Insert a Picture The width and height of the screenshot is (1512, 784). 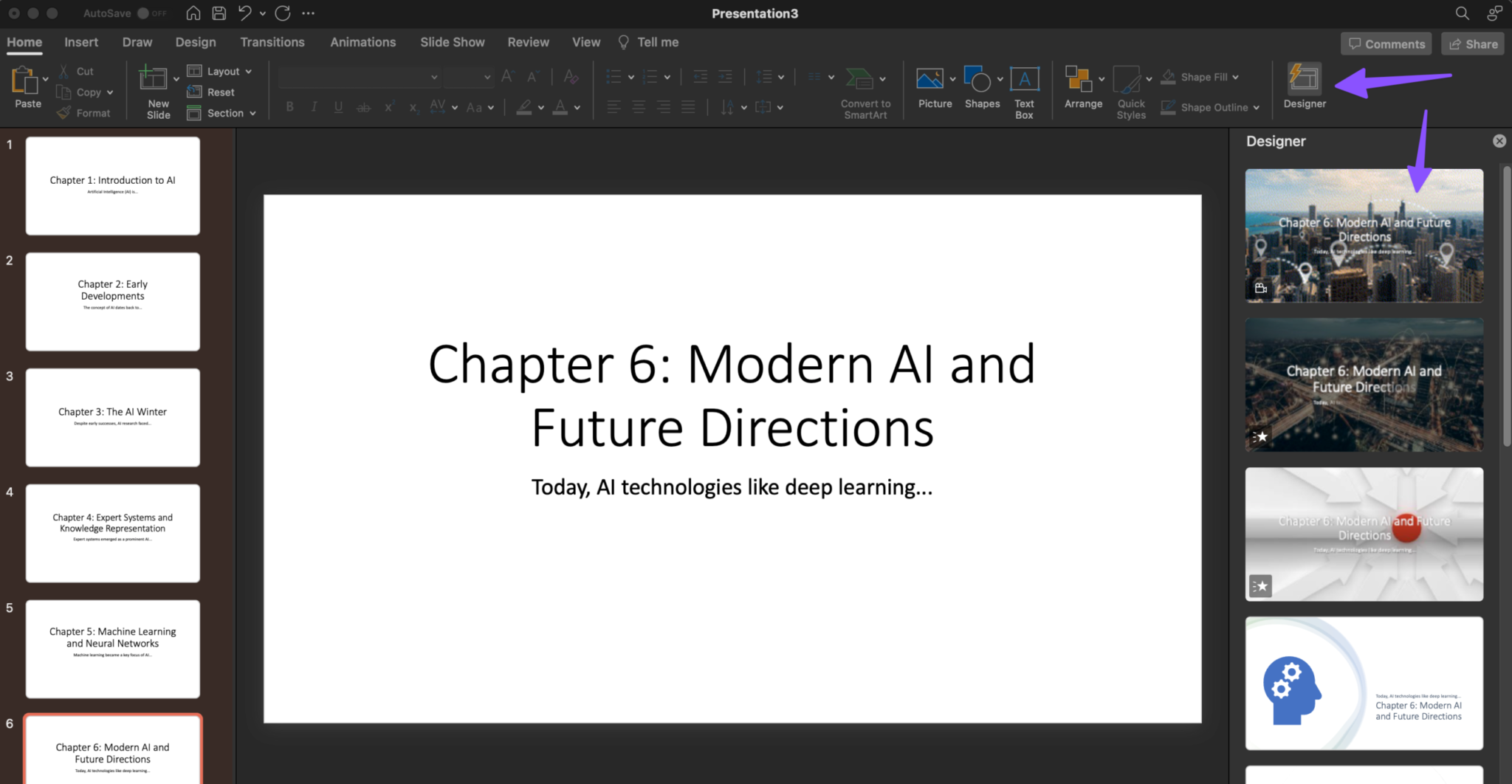(x=932, y=85)
